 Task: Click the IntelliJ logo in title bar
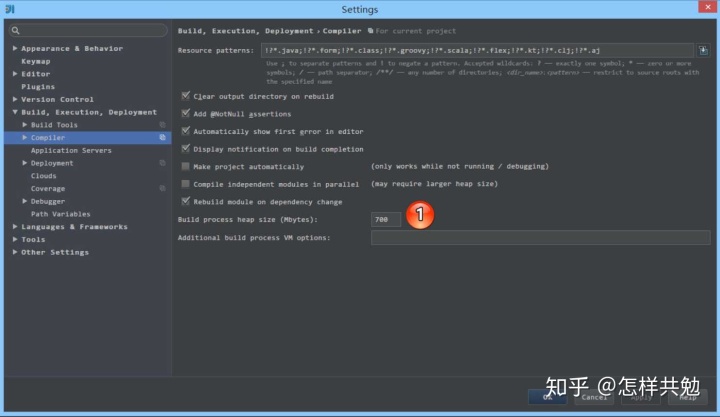click(10, 9)
